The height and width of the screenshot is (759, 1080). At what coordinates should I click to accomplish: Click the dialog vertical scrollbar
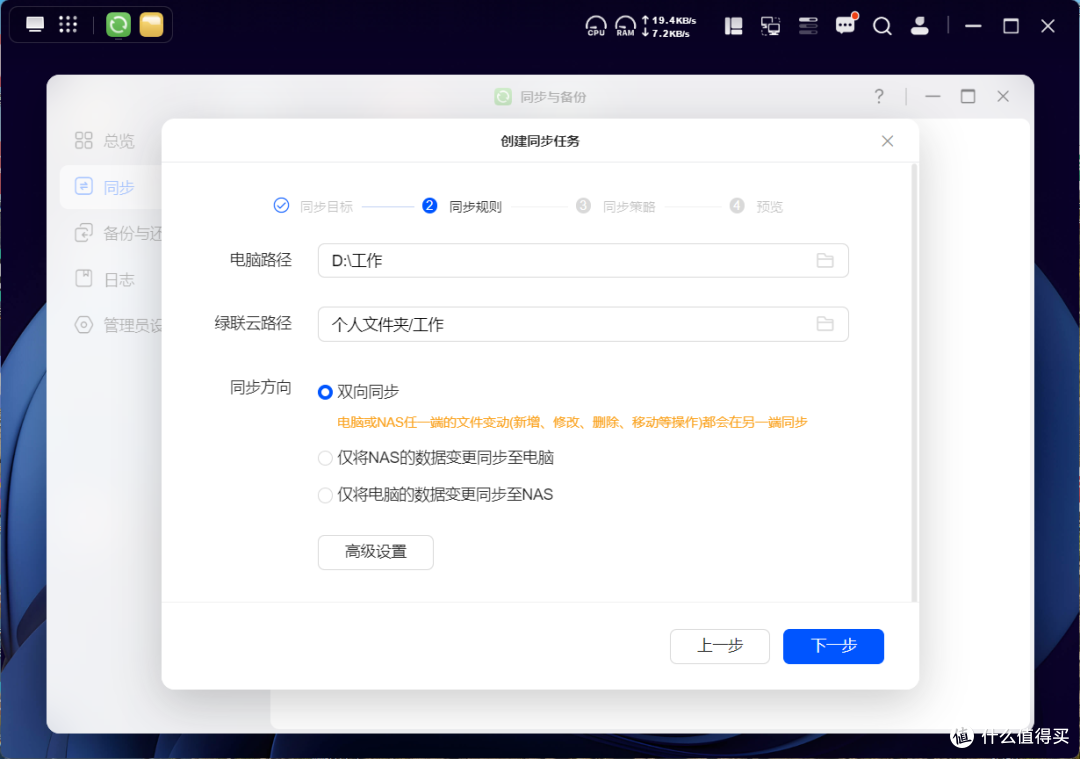[914, 382]
